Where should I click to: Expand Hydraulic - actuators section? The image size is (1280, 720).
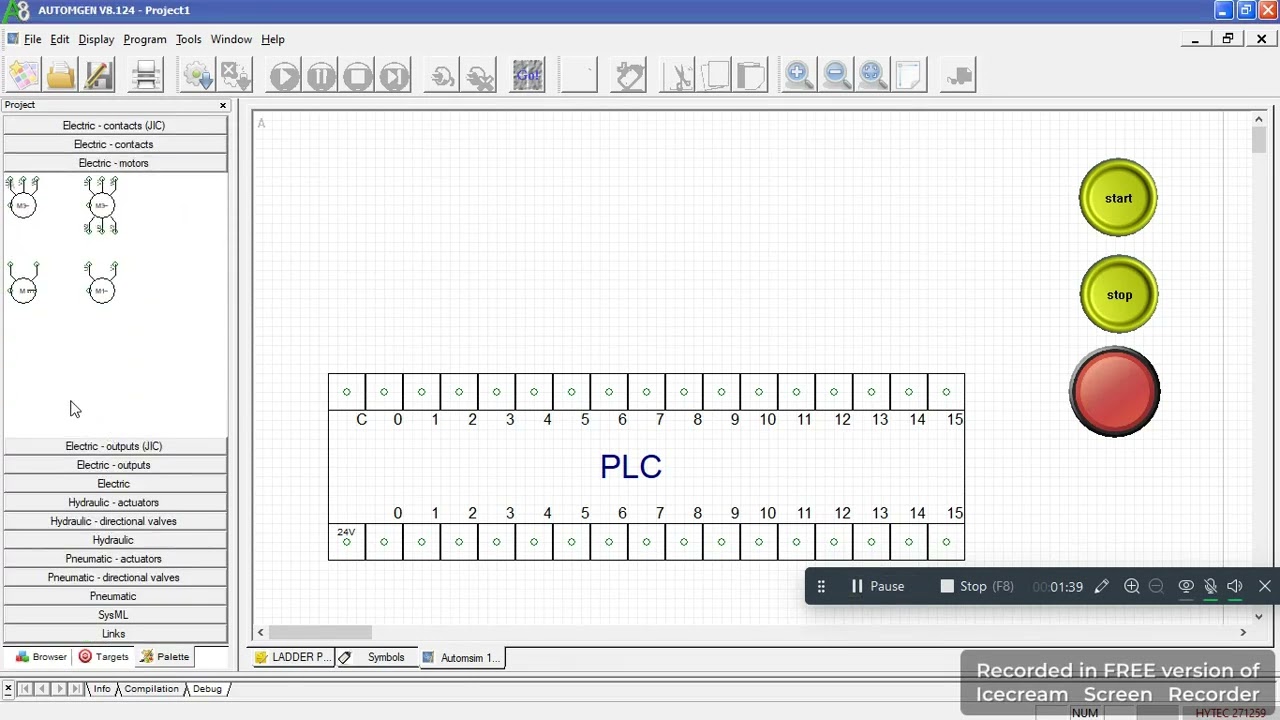[114, 503]
